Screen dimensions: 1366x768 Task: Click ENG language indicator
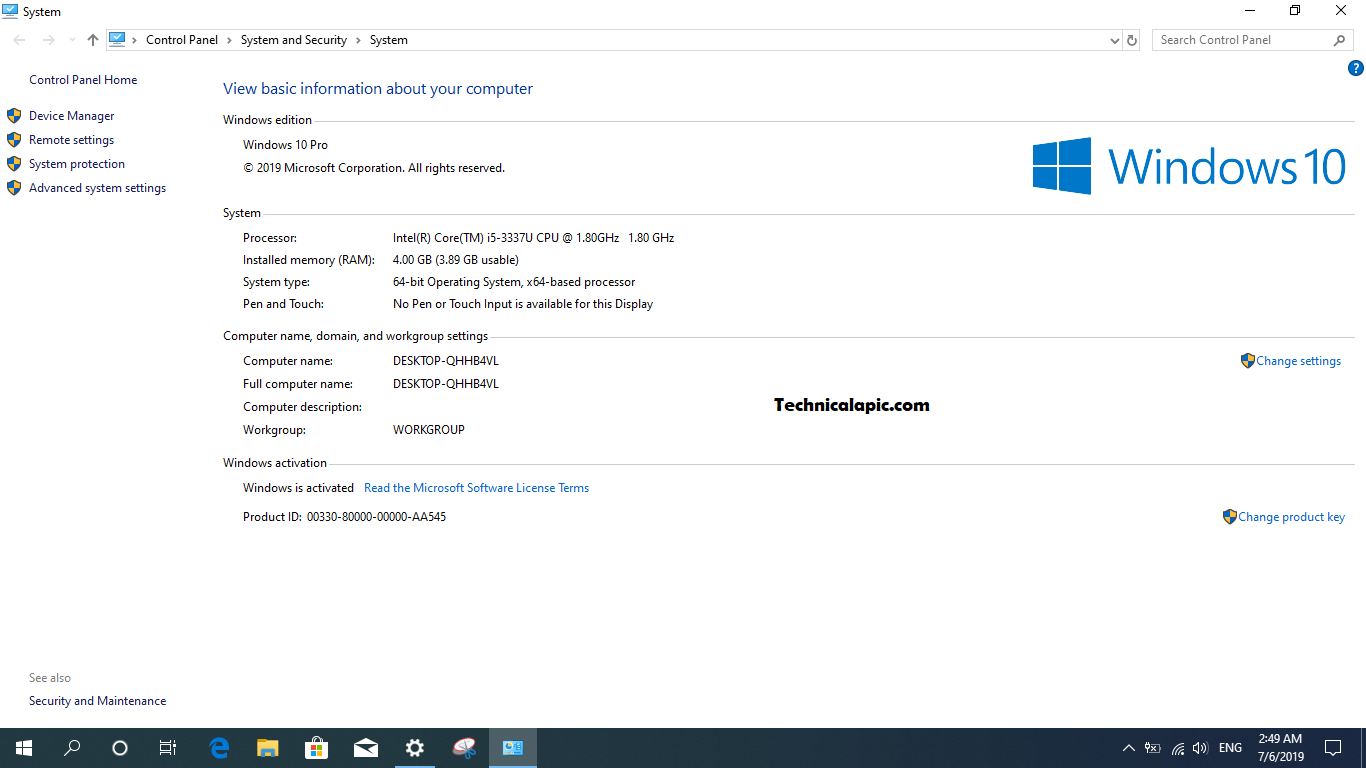[x=1231, y=748]
